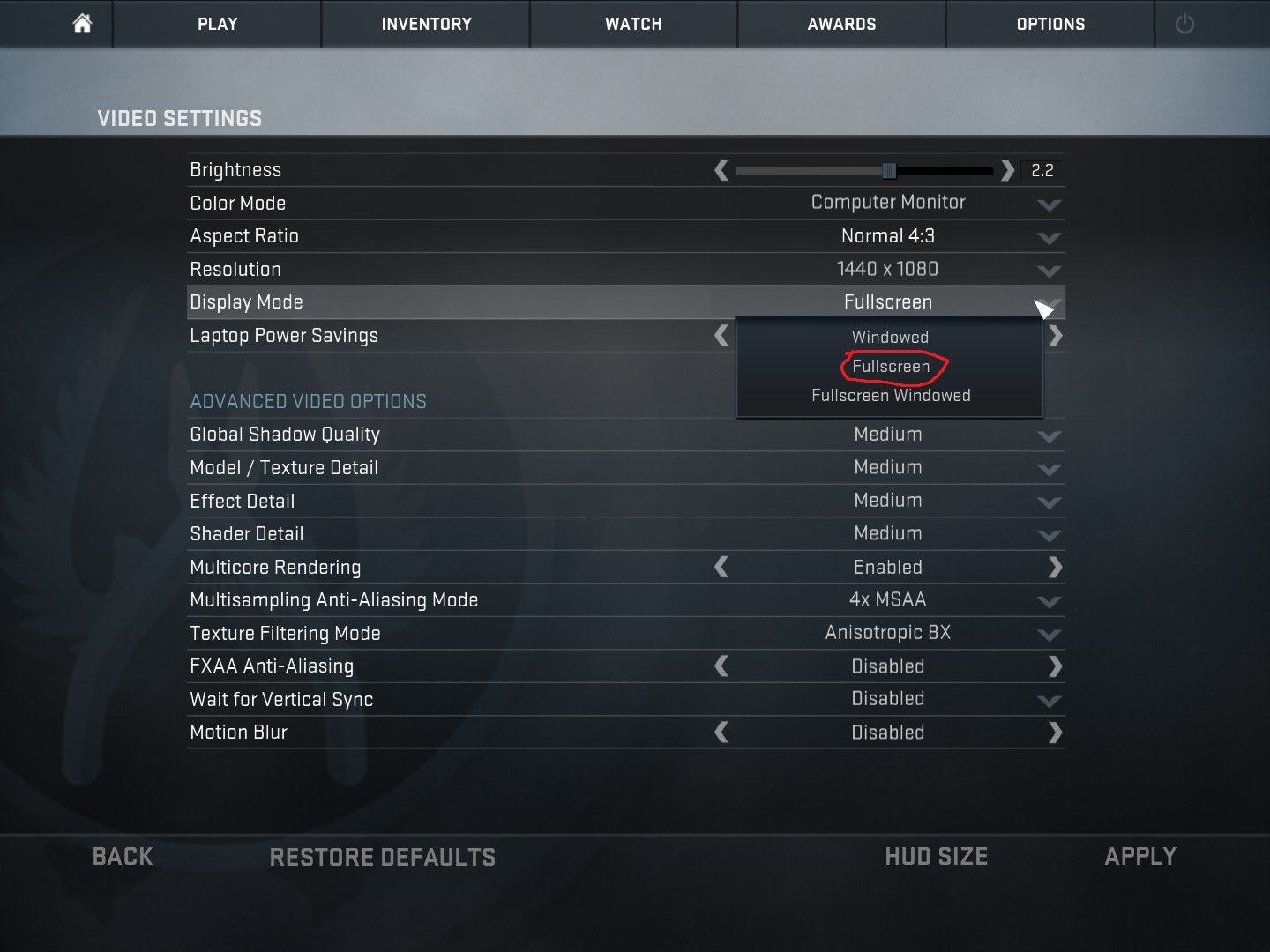Toggle Multicore Rendering Enabled value
Screen dimensions: 1270x952
(888, 568)
